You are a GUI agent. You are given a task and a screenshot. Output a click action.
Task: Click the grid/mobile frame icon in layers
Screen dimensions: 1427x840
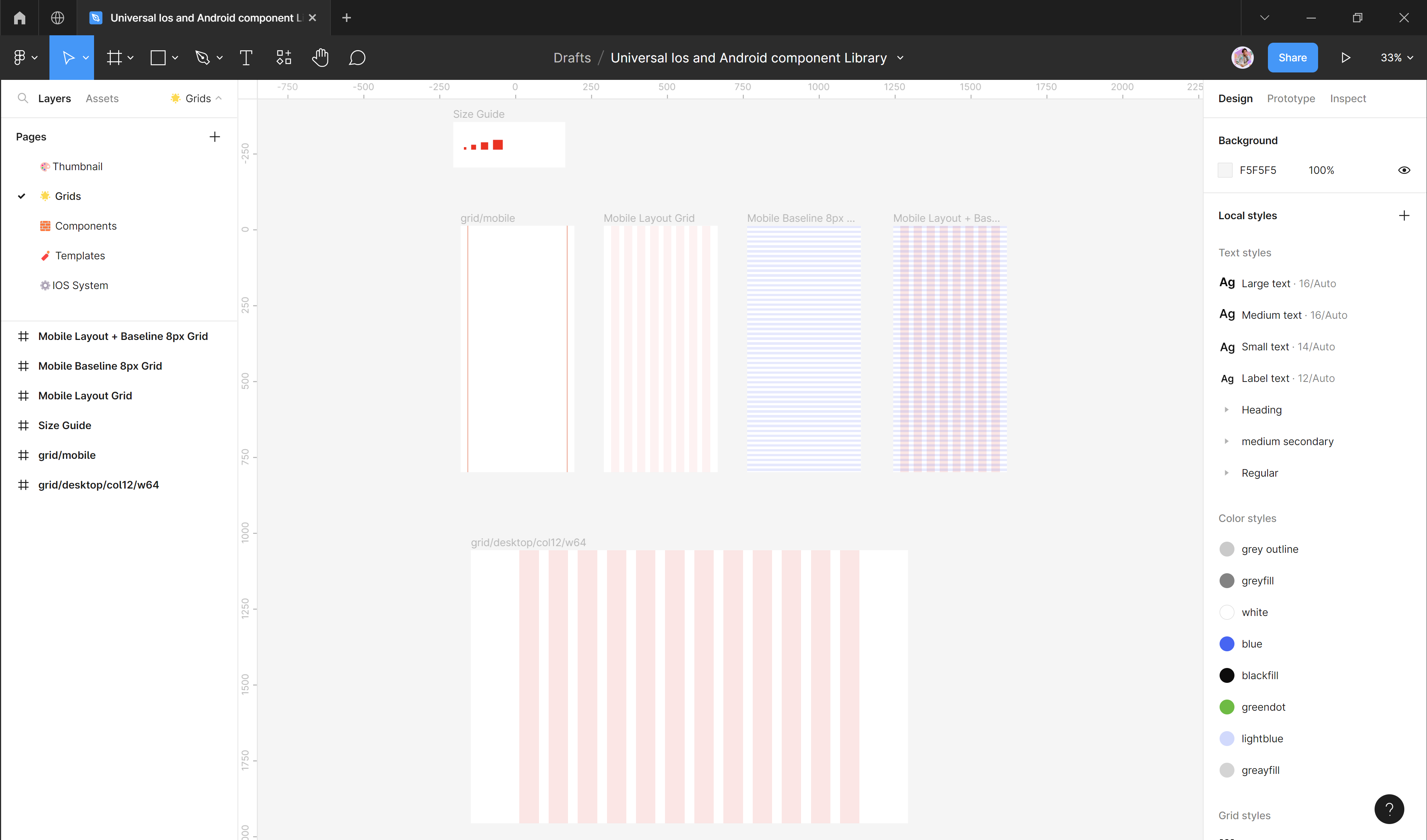(x=23, y=455)
